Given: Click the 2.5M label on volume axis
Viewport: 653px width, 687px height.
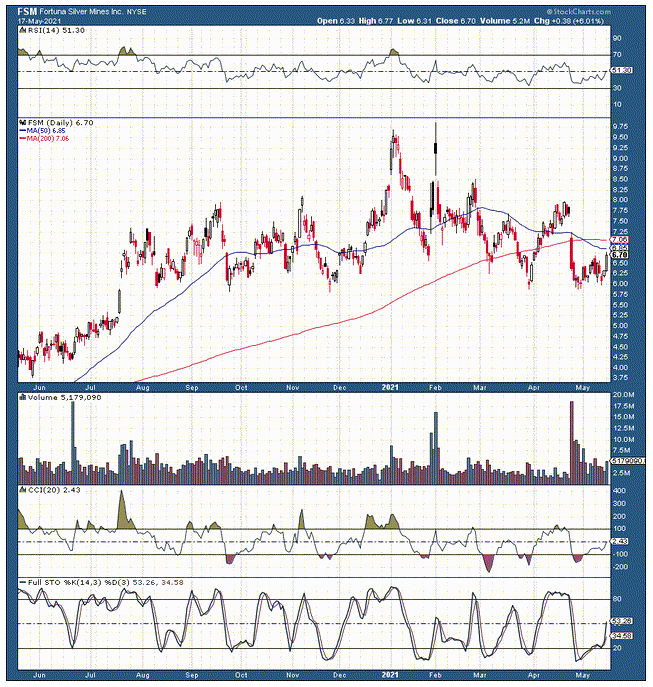Looking at the screenshot, I should [623, 473].
